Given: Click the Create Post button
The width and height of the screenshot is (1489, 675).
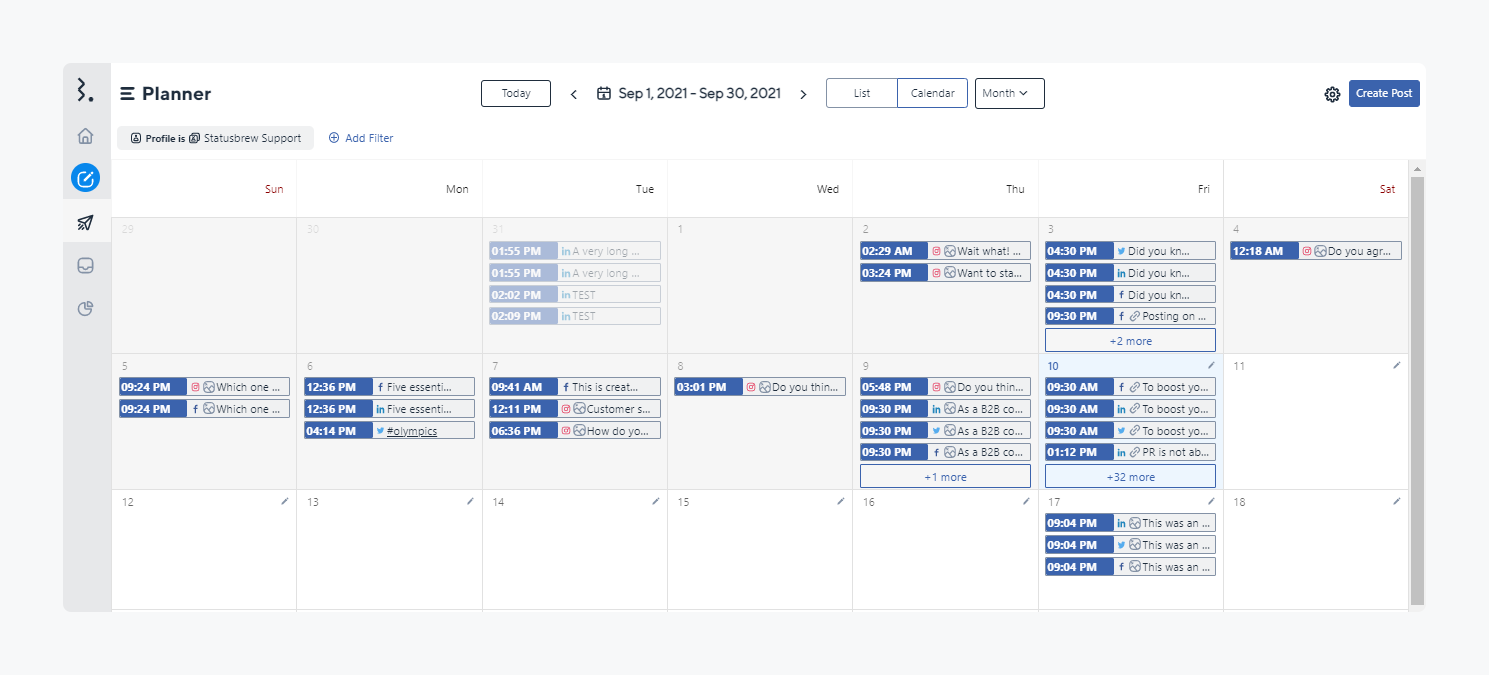Looking at the screenshot, I should pos(1384,93).
